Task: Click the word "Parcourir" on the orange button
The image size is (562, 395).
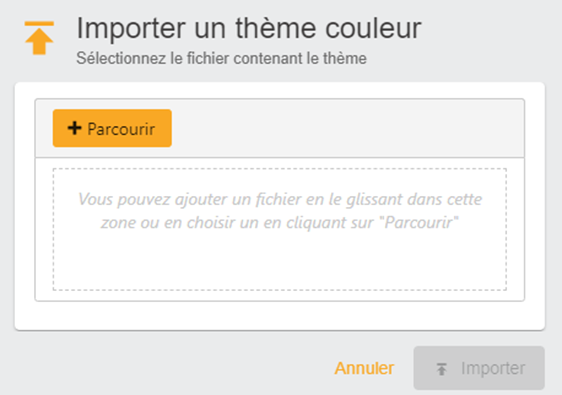Action: (121, 129)
